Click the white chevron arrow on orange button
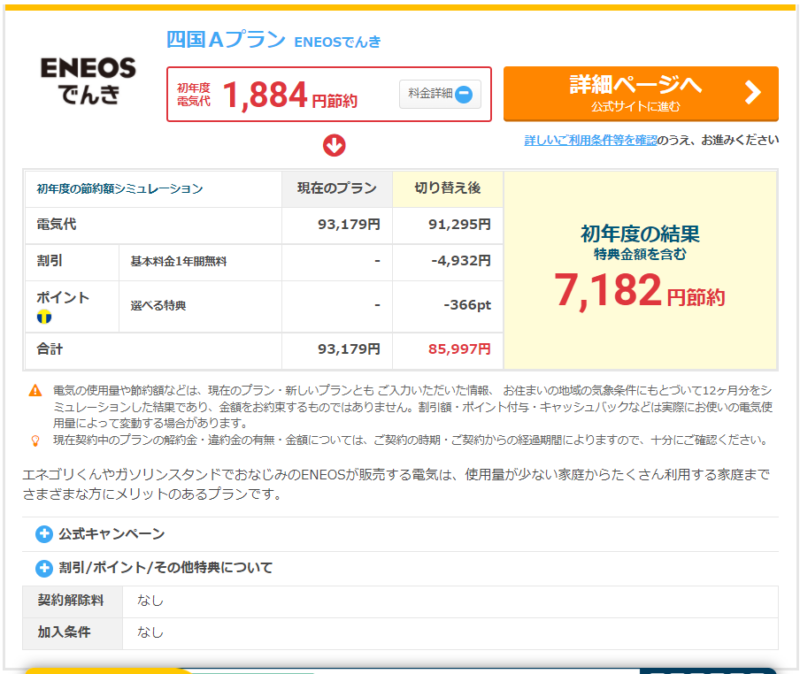The height and width of the screenshot is (674, 800). click(753, 93)
